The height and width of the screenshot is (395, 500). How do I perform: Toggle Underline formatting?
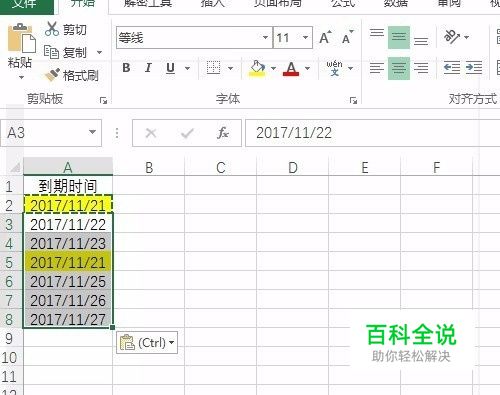[x=170, y=68]
